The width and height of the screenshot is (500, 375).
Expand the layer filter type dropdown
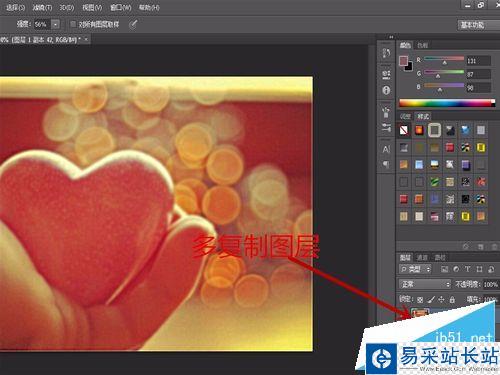[x=415, y=269]
